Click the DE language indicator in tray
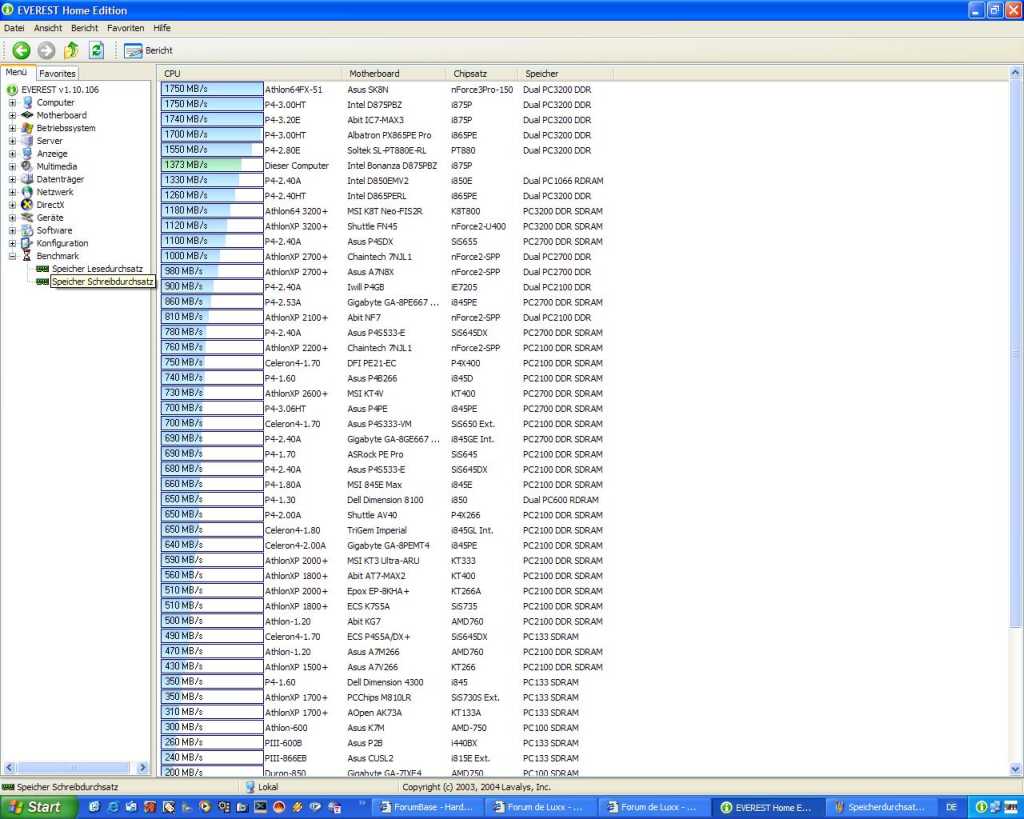The image size is (1024, 819). [x=951, y=807]
